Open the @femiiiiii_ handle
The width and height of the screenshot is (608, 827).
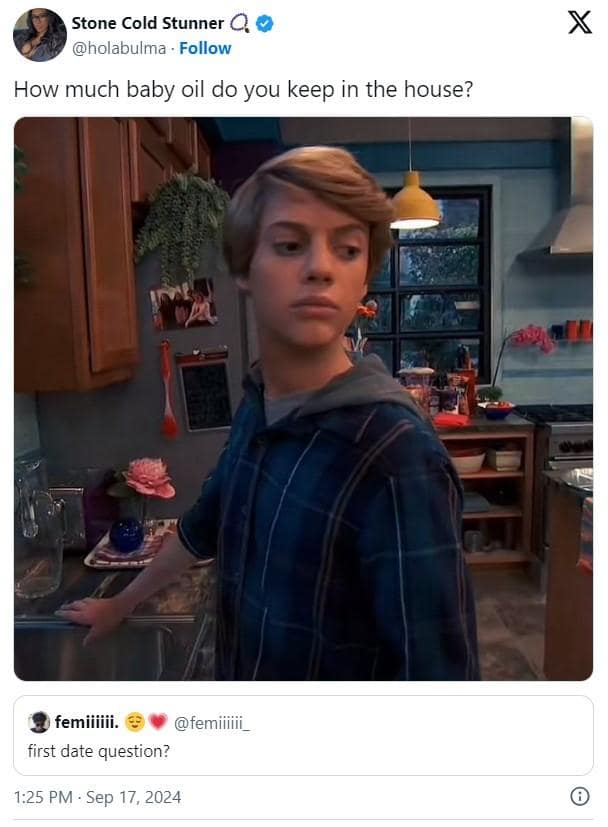point(212,723)
